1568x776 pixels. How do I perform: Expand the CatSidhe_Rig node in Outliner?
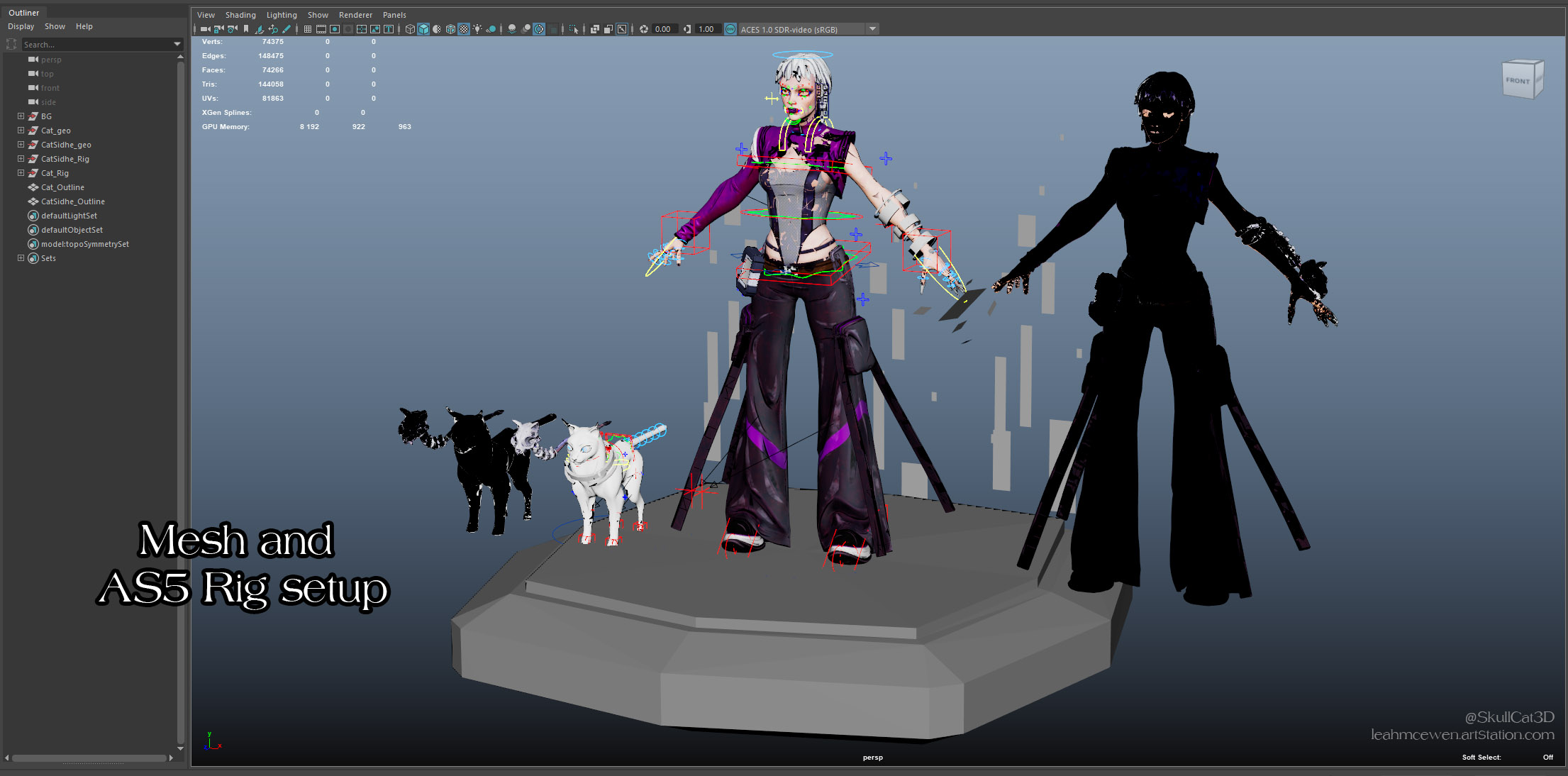[21, 159]
